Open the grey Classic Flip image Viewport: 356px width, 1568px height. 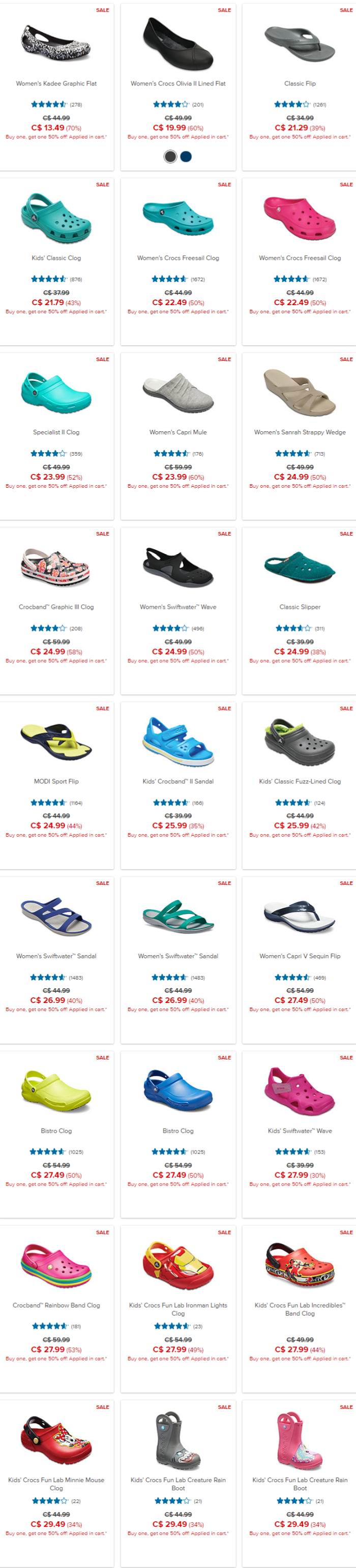(x=300, y=41)
